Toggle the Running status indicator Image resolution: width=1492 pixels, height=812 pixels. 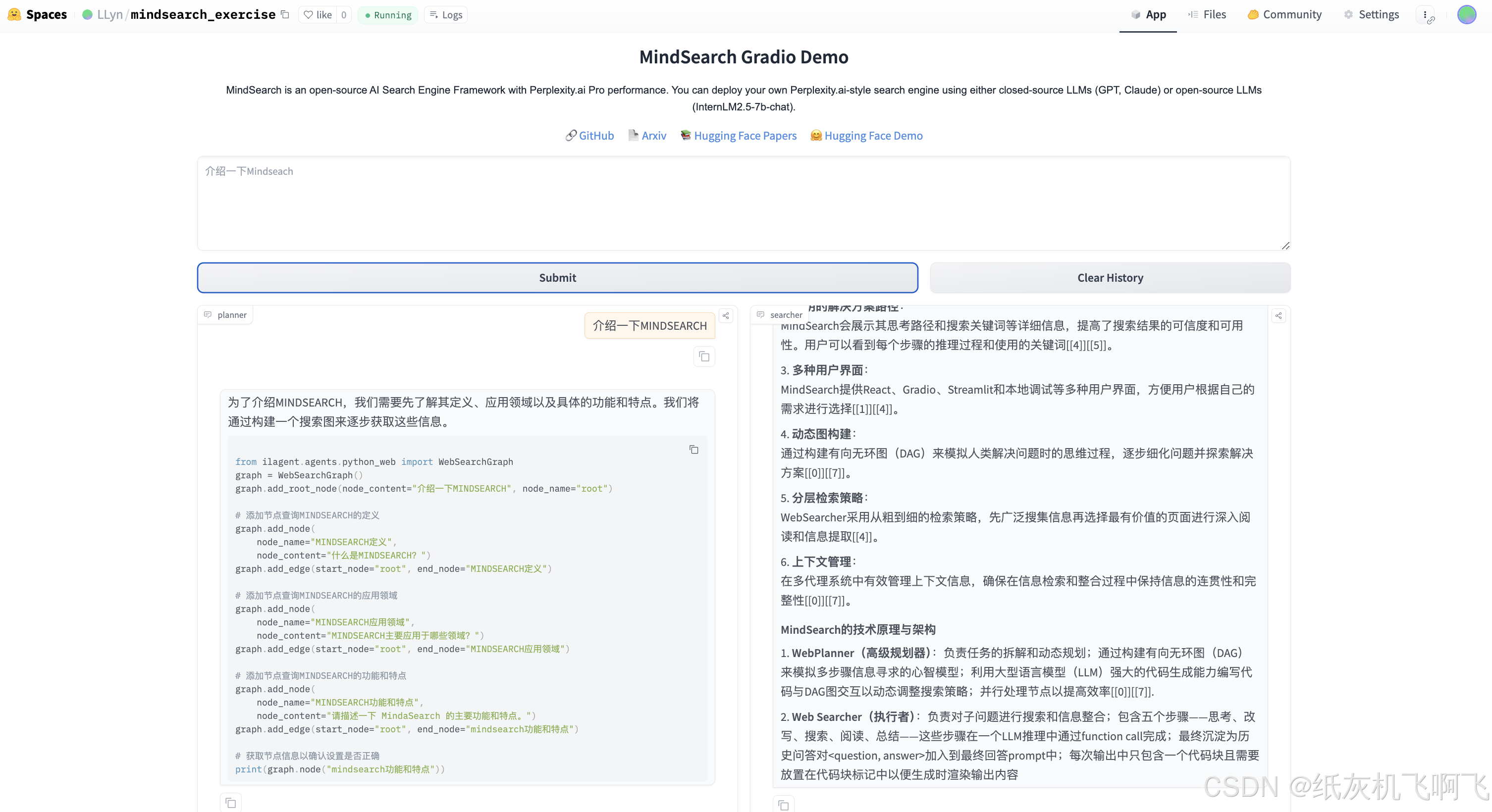point(387,14)
